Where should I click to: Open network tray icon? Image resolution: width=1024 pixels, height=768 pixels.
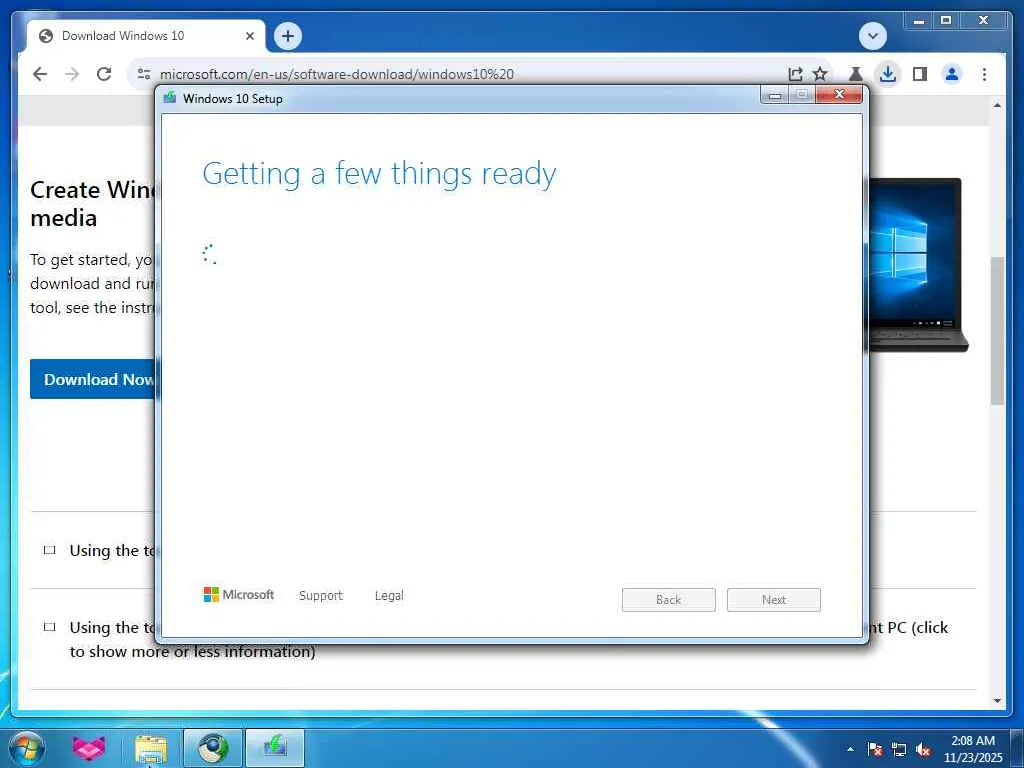pyautogui.click(x=899, y=749)
